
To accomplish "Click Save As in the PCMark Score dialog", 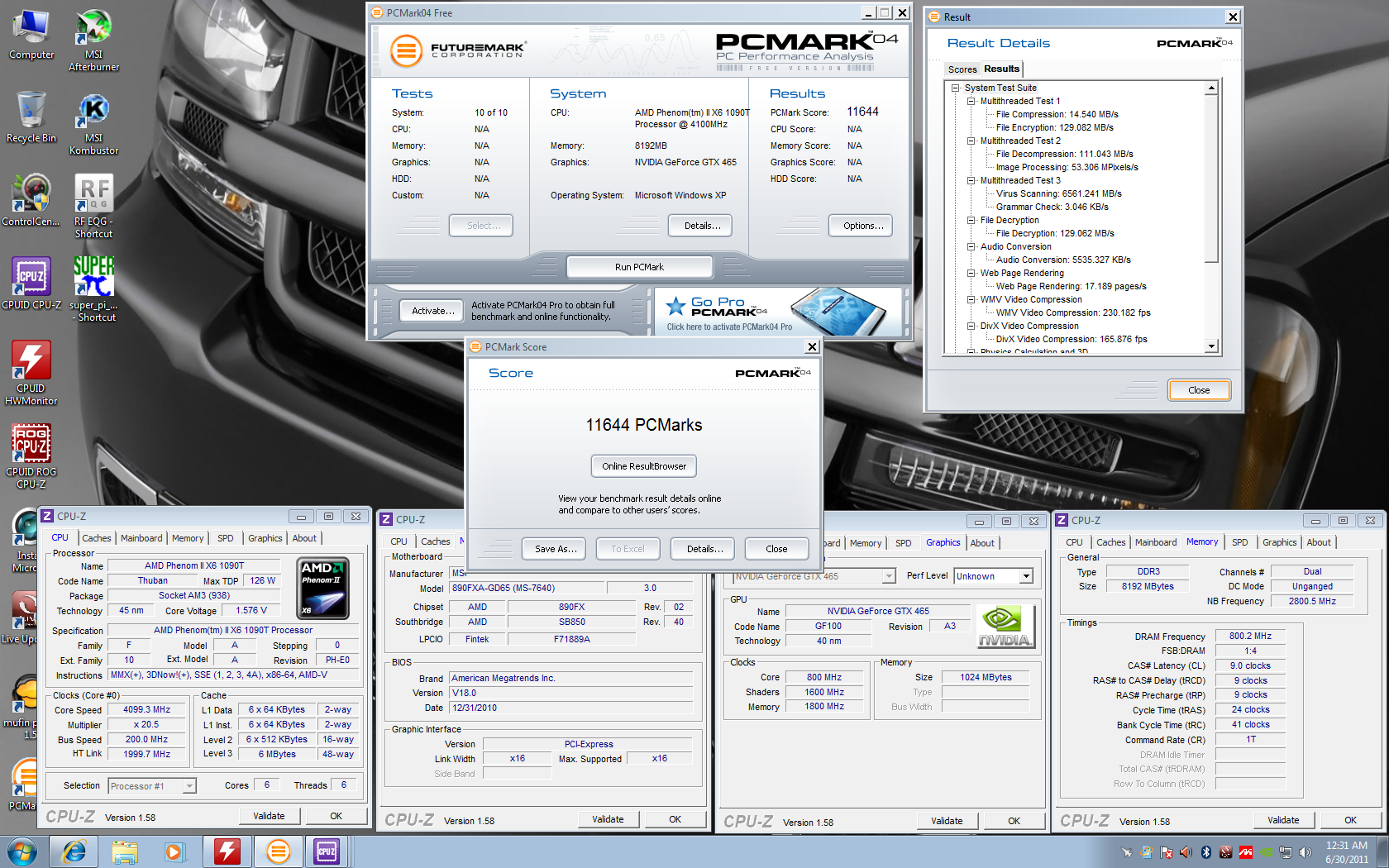I will click(555, 549).
